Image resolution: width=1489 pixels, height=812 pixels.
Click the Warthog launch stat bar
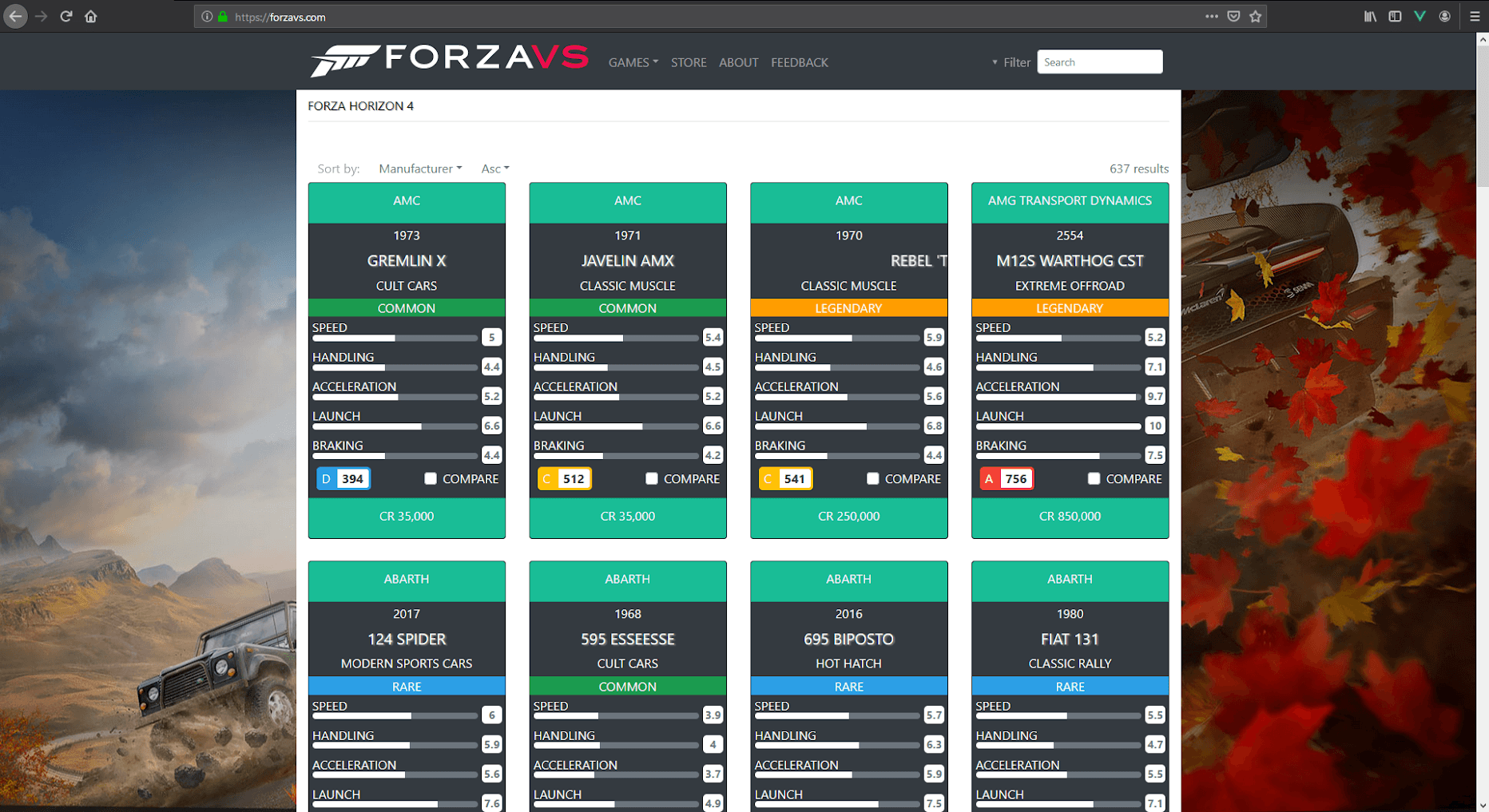1058,427
